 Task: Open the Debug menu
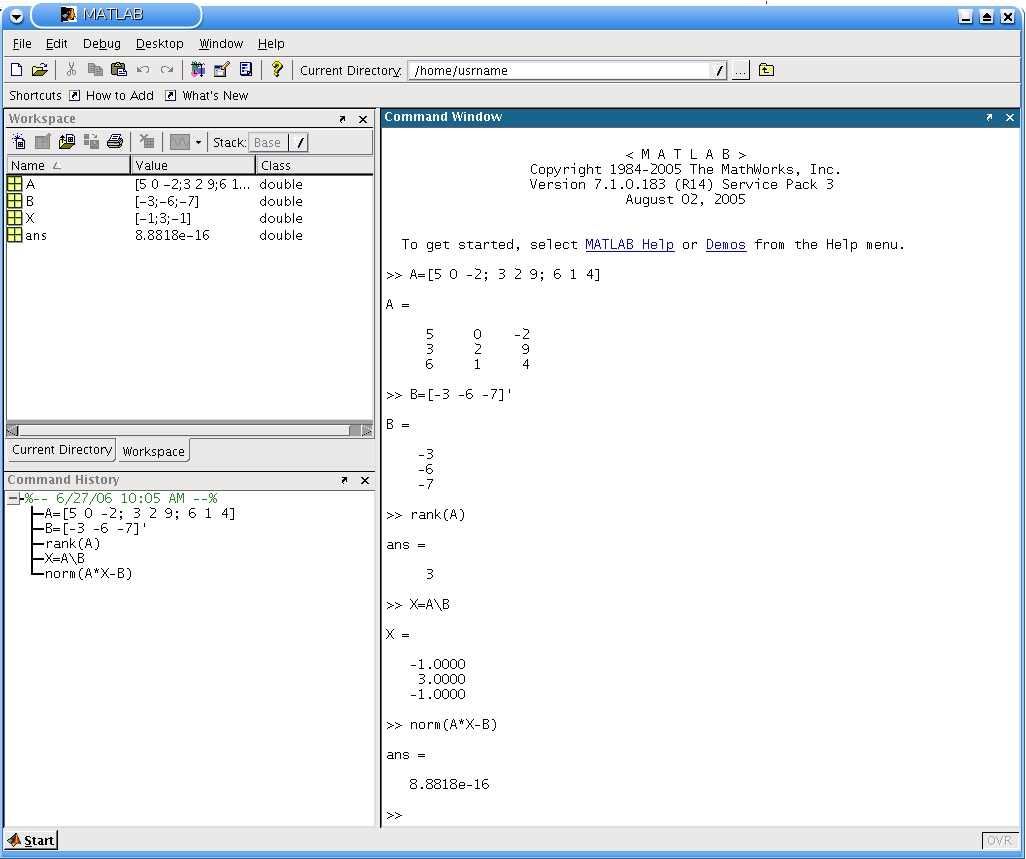tap(101, 43)
